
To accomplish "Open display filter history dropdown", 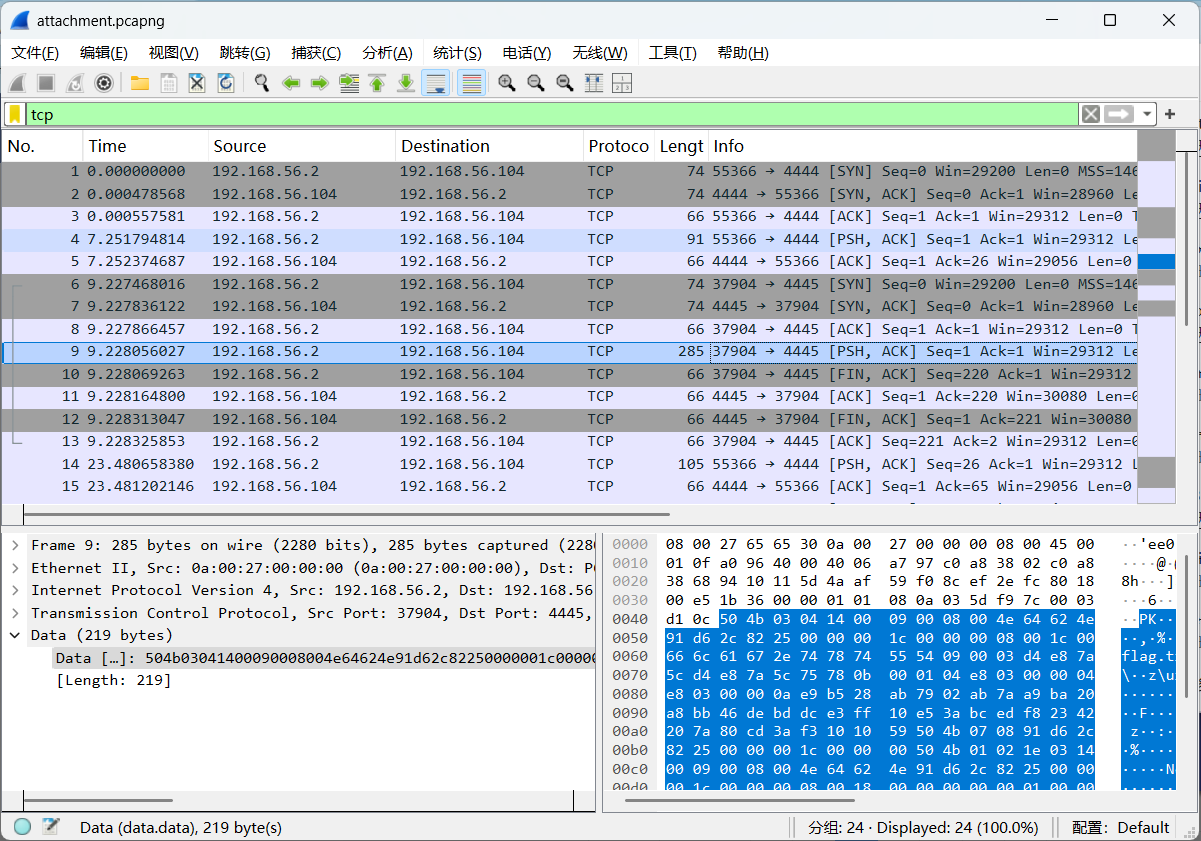I will pyautogui.click(x=1147, y=114).
